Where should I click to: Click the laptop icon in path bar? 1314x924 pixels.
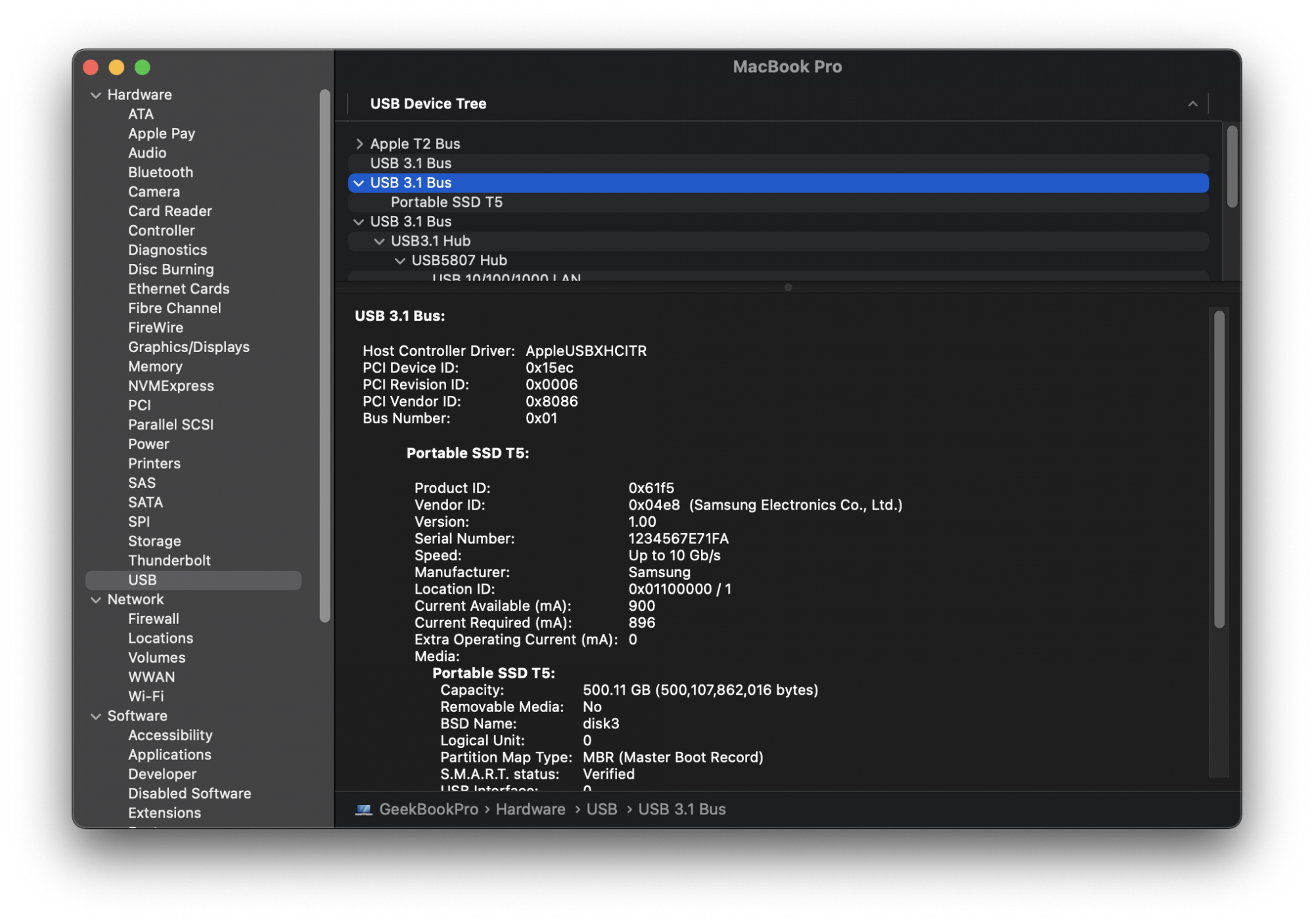[x=363, y=810]
